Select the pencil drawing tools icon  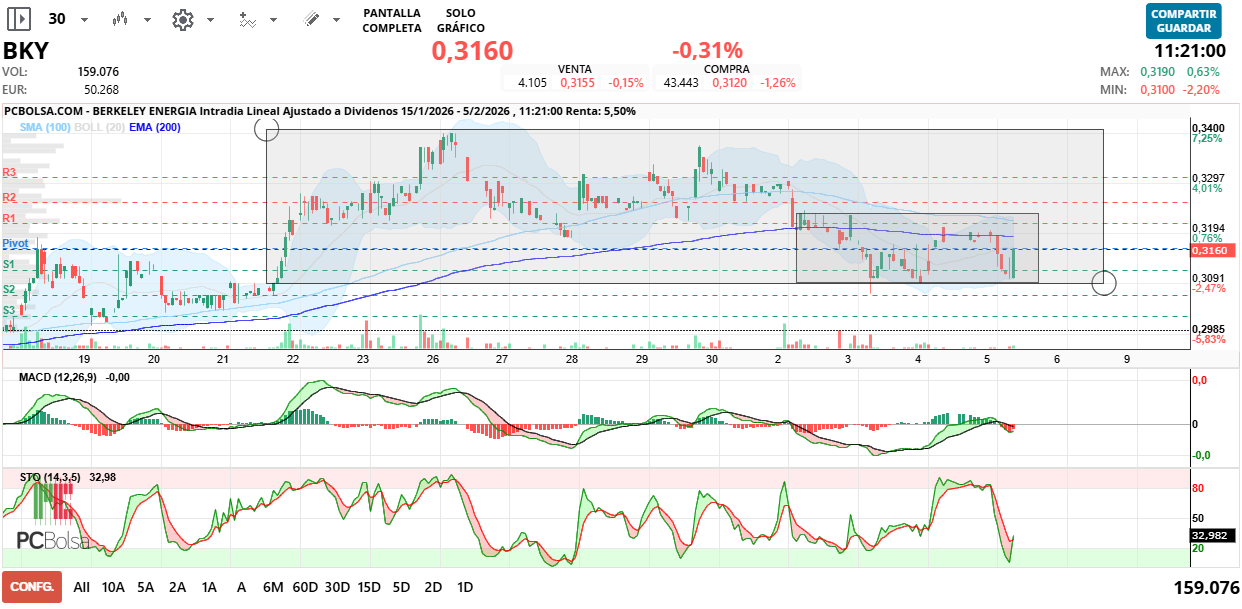tap(311, 19)
